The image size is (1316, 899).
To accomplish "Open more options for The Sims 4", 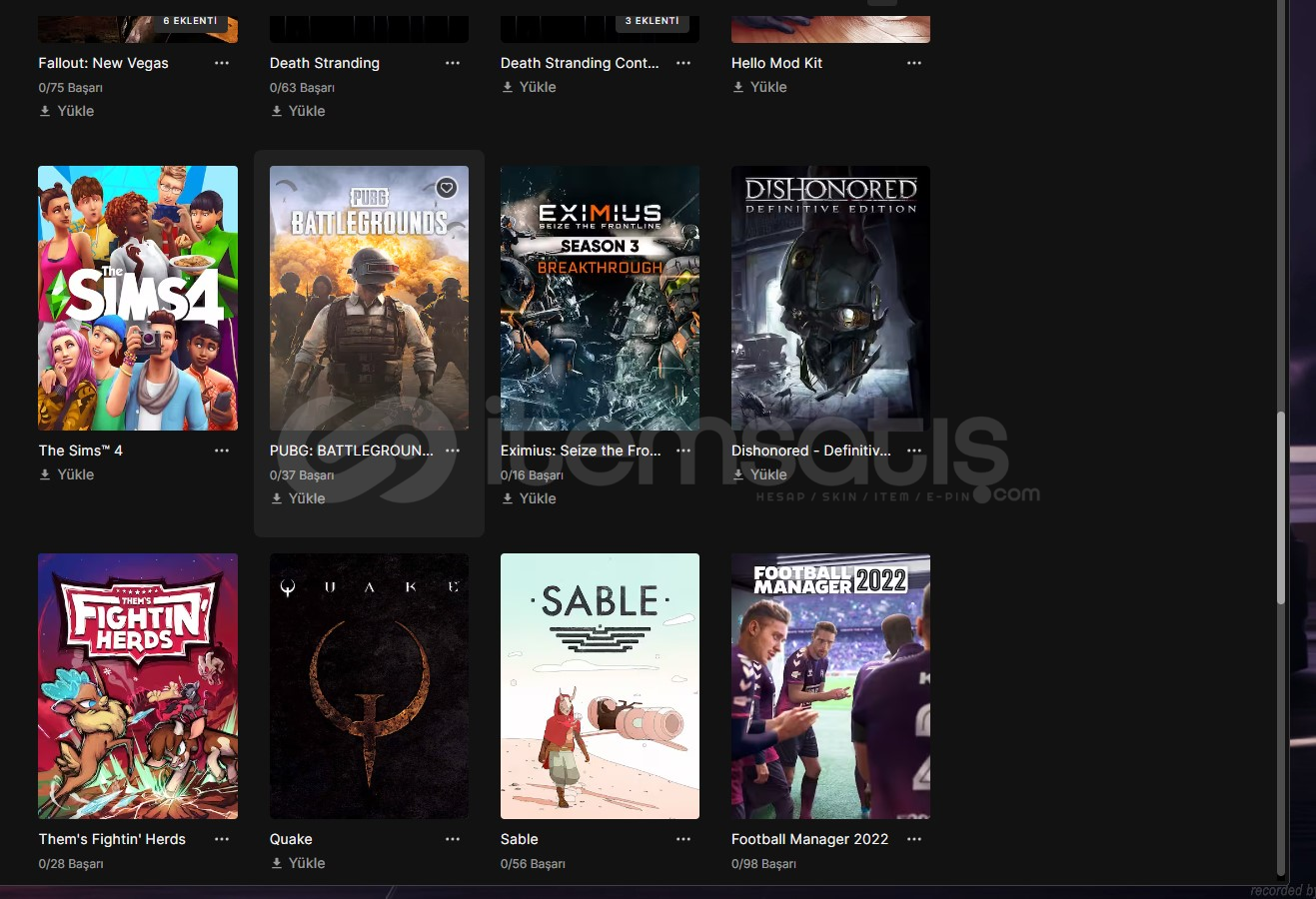I will [222, 450].
